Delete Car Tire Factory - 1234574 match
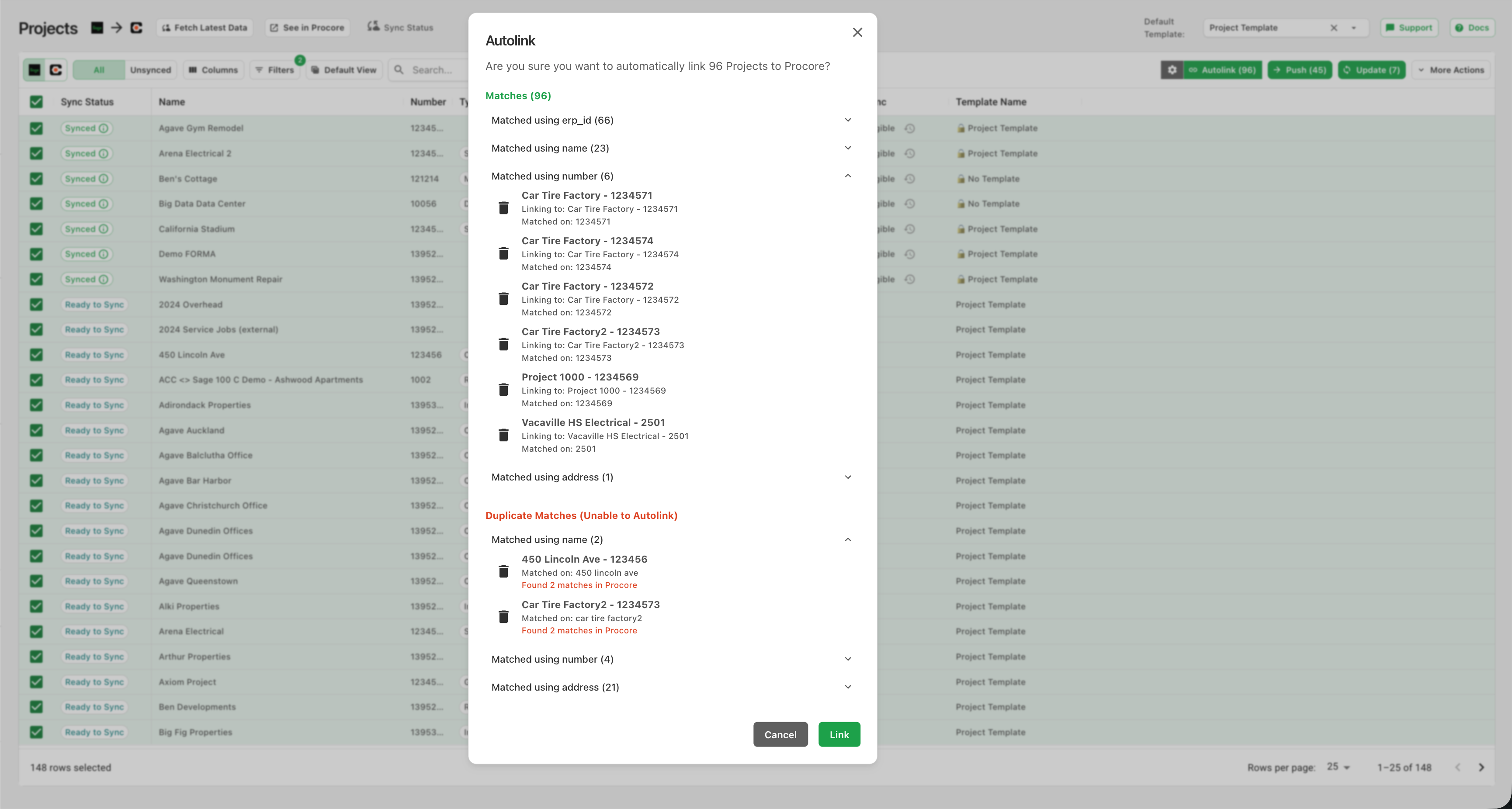 503,253
